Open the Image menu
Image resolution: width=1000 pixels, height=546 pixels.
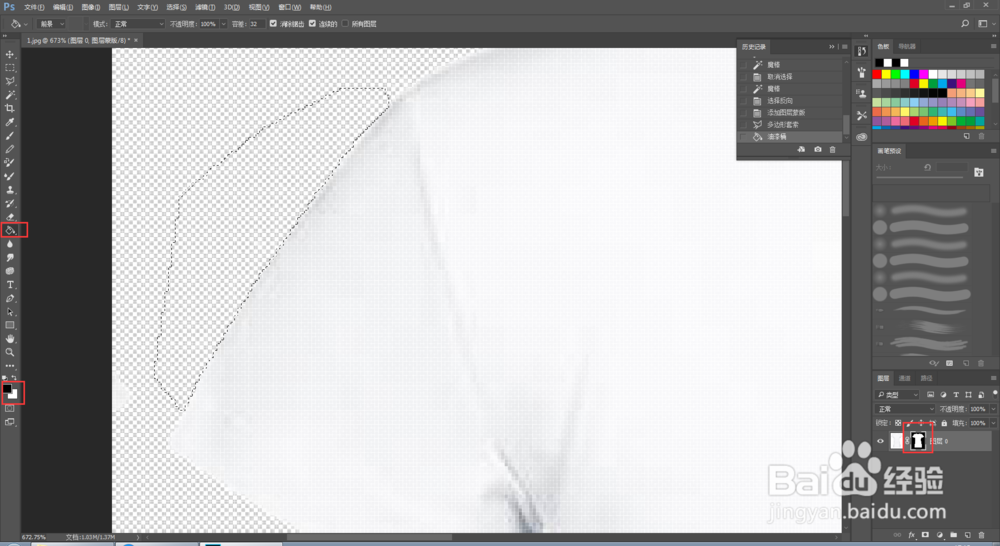(91, 7)
